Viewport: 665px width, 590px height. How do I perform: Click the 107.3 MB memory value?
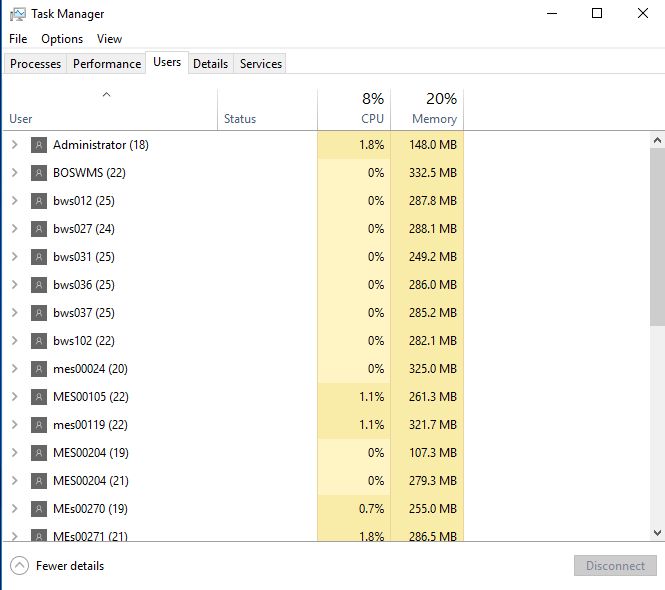tap(433, 453)
